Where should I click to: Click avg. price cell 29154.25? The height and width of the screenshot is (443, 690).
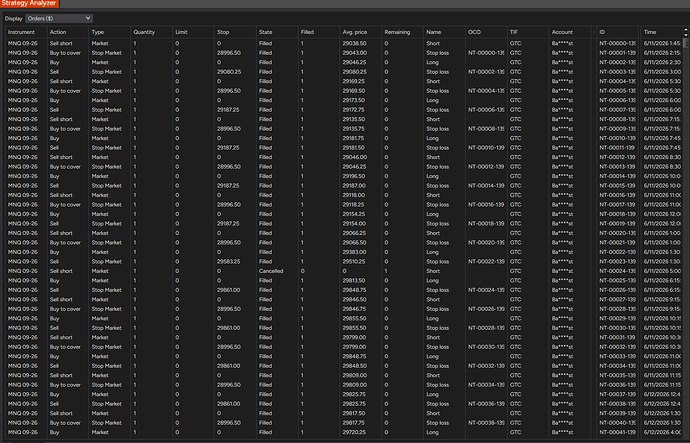pyautogui.click(x=355, y=214)
